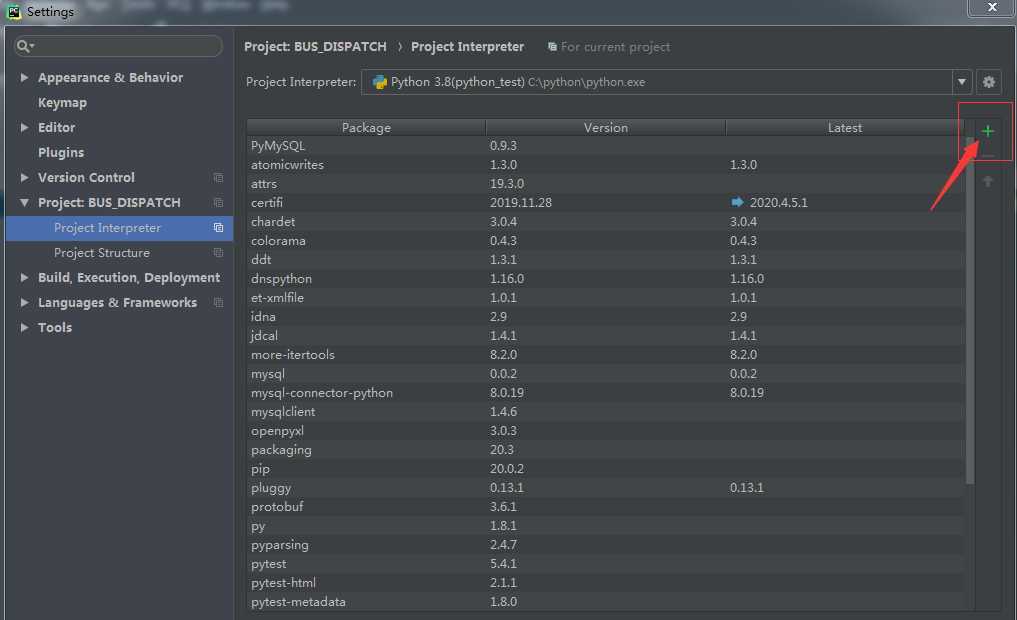
Task: Select the pytest-metadata package row
Action: (605, 602)
